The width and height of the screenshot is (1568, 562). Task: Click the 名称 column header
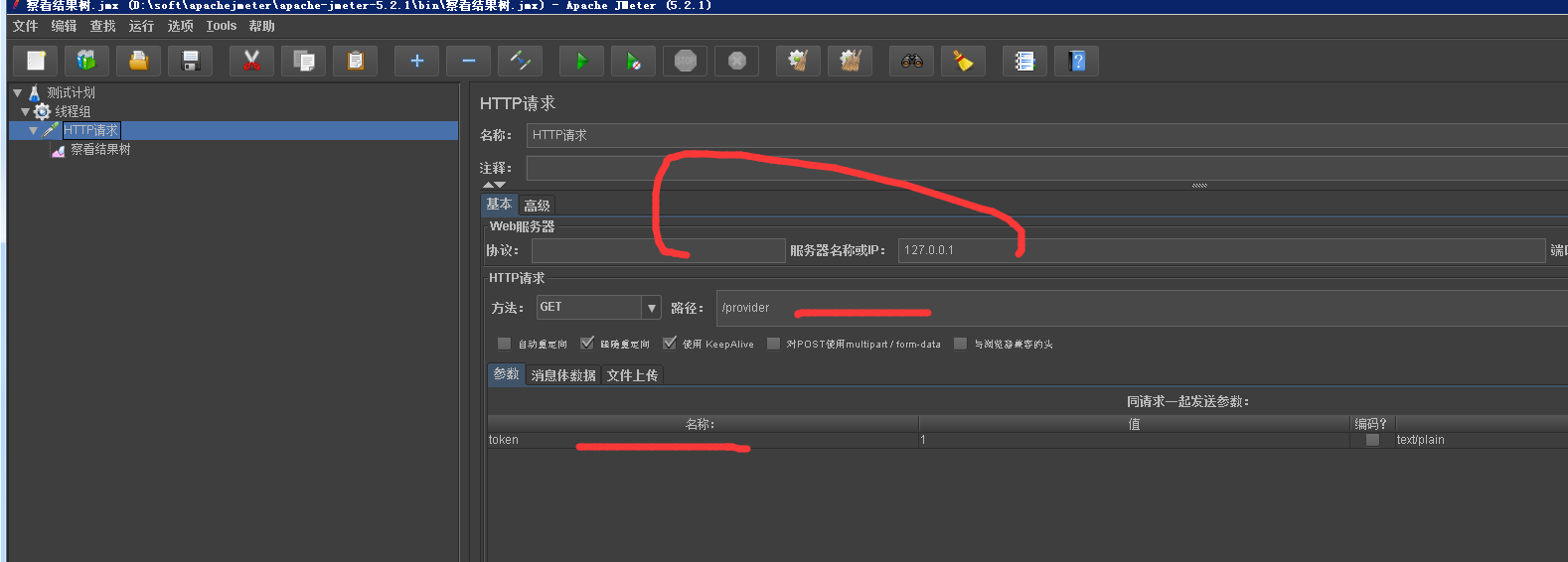(x=703, y=424)
